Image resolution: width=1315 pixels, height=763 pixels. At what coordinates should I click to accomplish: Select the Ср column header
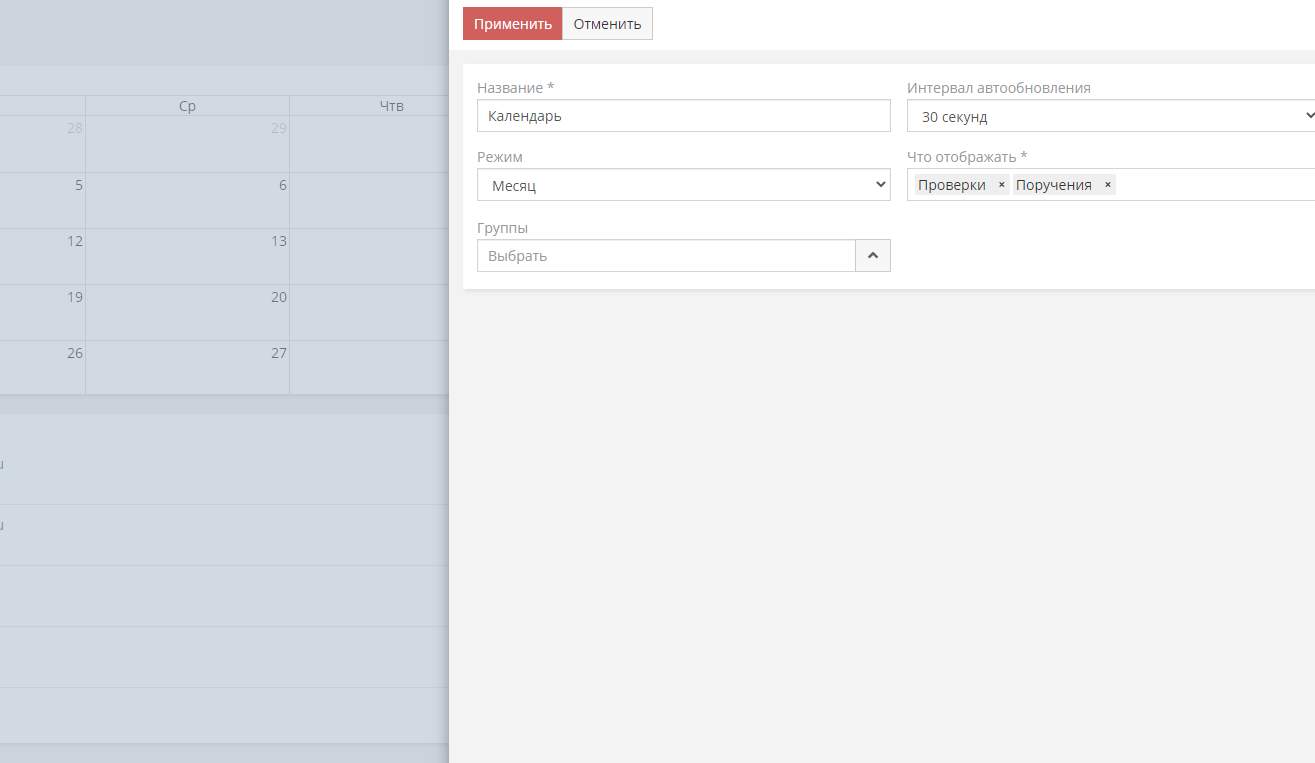[x=187, y=106]
